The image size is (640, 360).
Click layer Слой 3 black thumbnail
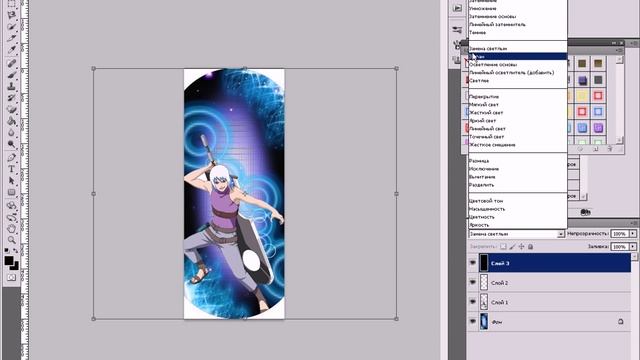pyautogui.click(x=484, y=263)
